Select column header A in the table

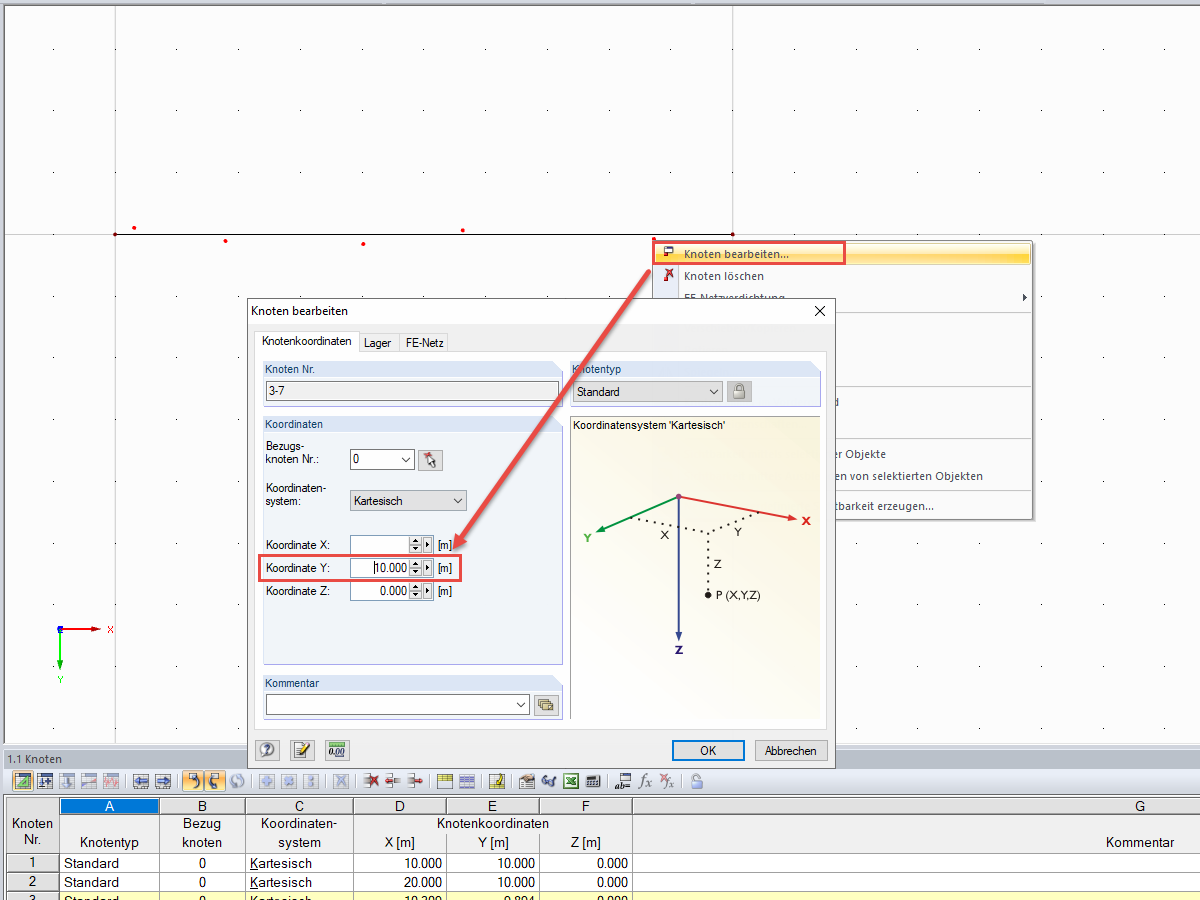[109, 806]
